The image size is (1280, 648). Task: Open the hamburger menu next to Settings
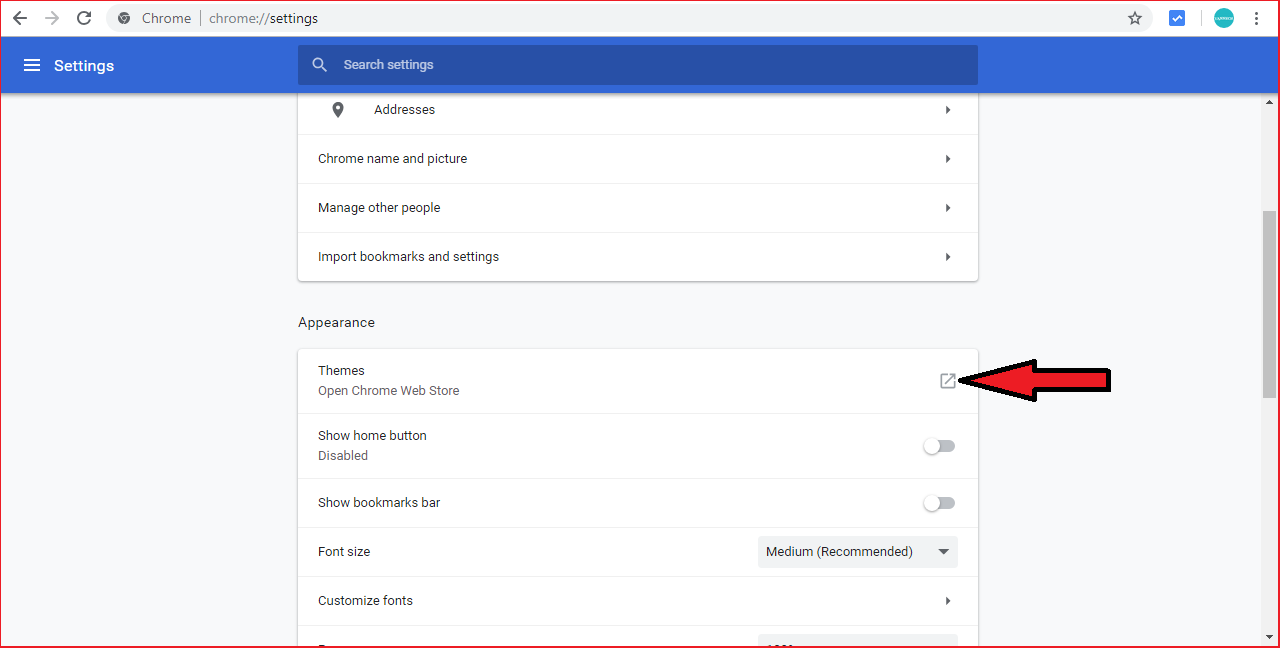pyautogui.click(x=32, y=65)
